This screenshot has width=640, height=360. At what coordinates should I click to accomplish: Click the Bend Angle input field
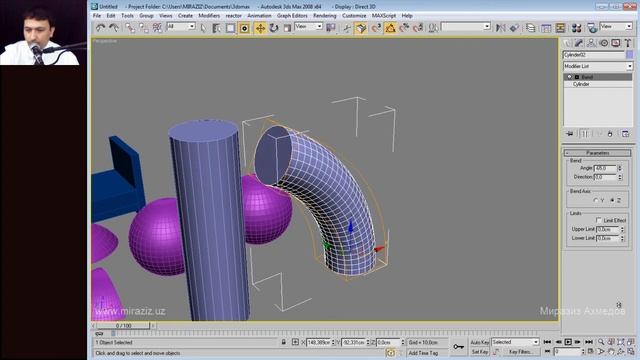click(605, 168)
